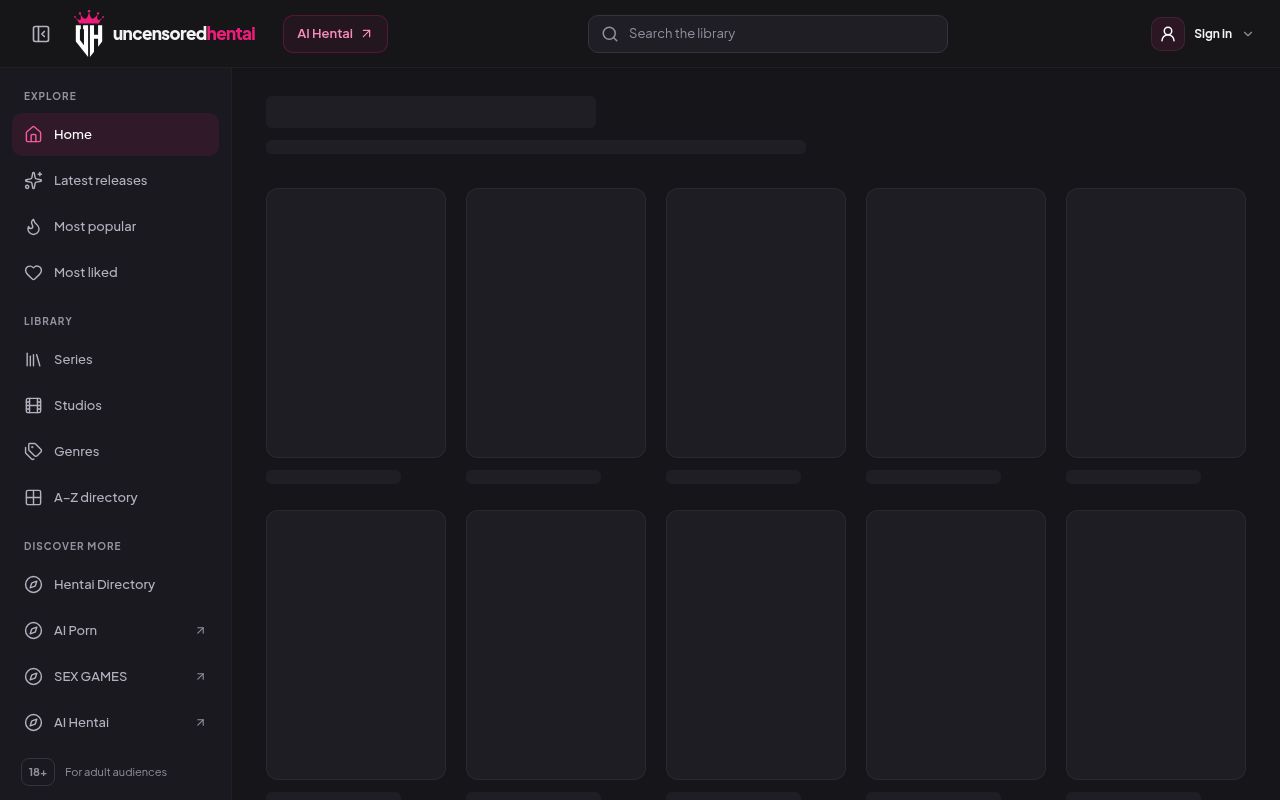Click the Most popular flame icon
This screenshot has height=800, width=1280.
(x=33, y=226)
